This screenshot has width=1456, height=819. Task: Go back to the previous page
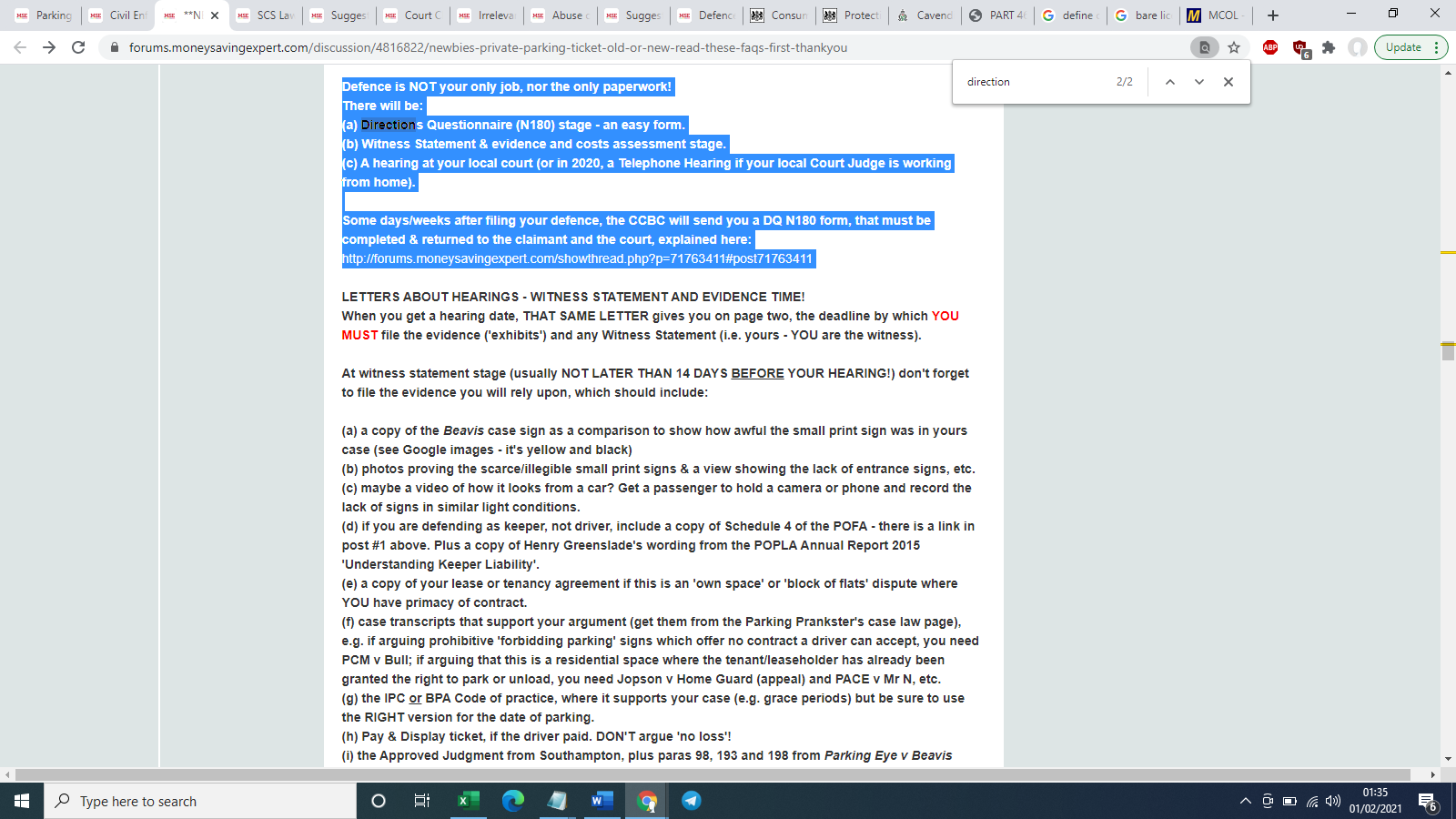[x=20, y=47]
